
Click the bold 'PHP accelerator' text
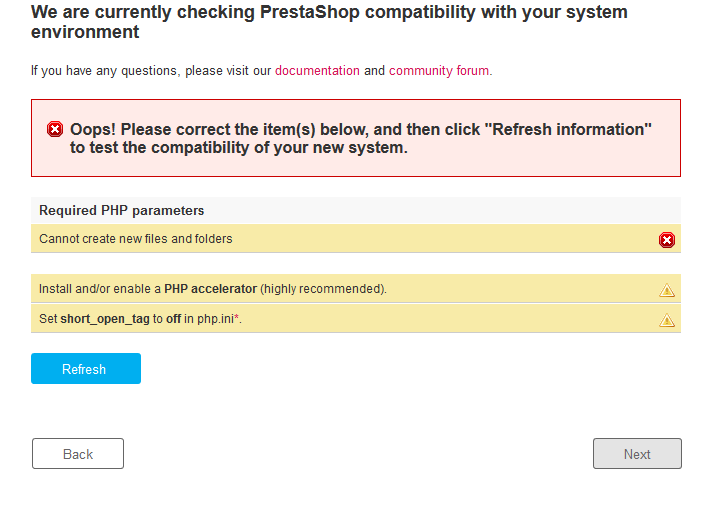pyautogui.click(x=210, y=289)
